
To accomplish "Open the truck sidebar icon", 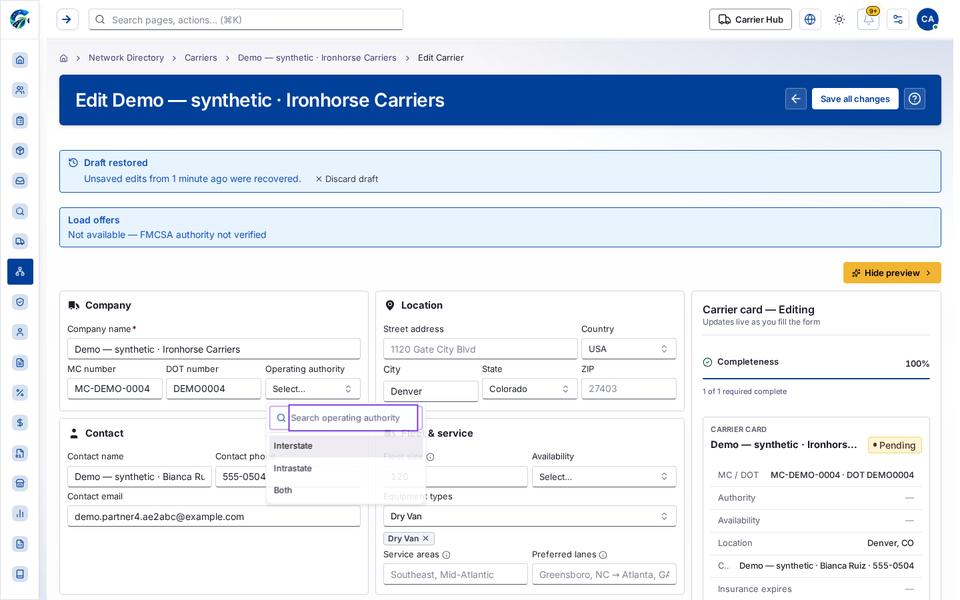I will 20,241.
